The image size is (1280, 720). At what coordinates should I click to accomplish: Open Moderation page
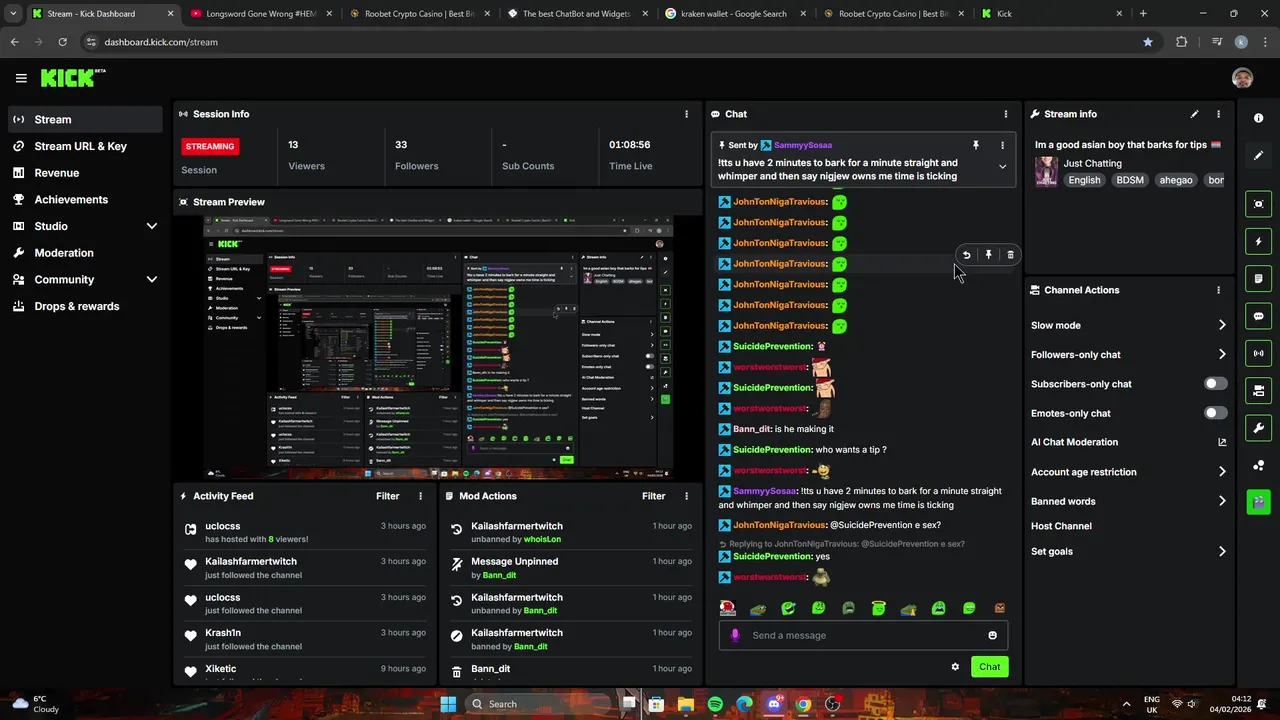click(x=86, y=253)
